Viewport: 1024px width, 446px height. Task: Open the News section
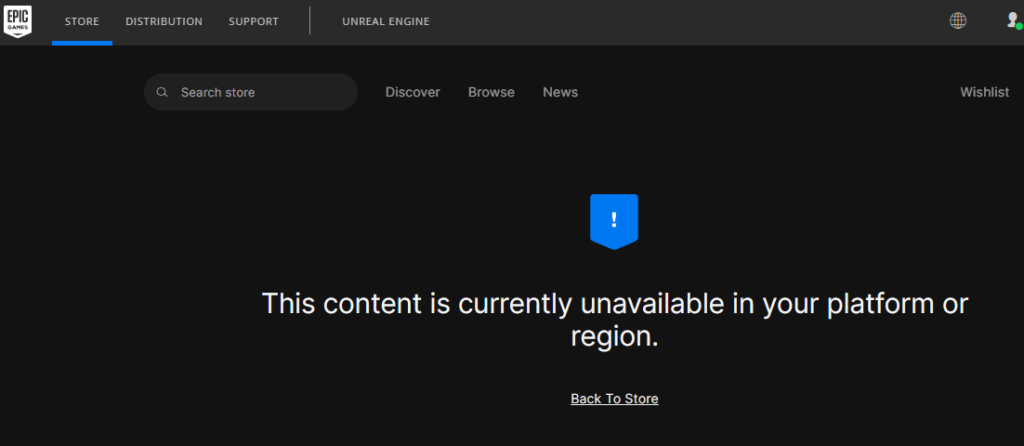(560, 92)
